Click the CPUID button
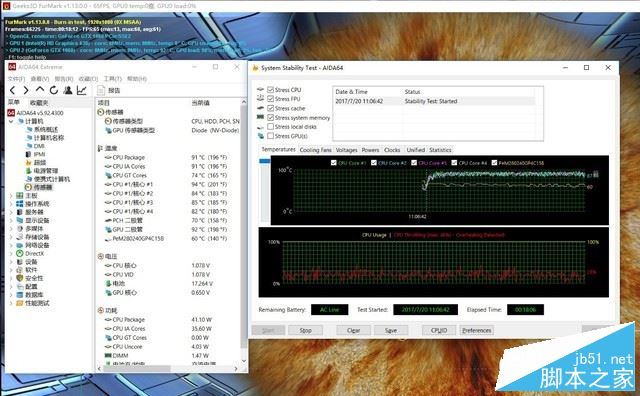The image size is (640, 396). pyautogui.click(x=439, y=330)
